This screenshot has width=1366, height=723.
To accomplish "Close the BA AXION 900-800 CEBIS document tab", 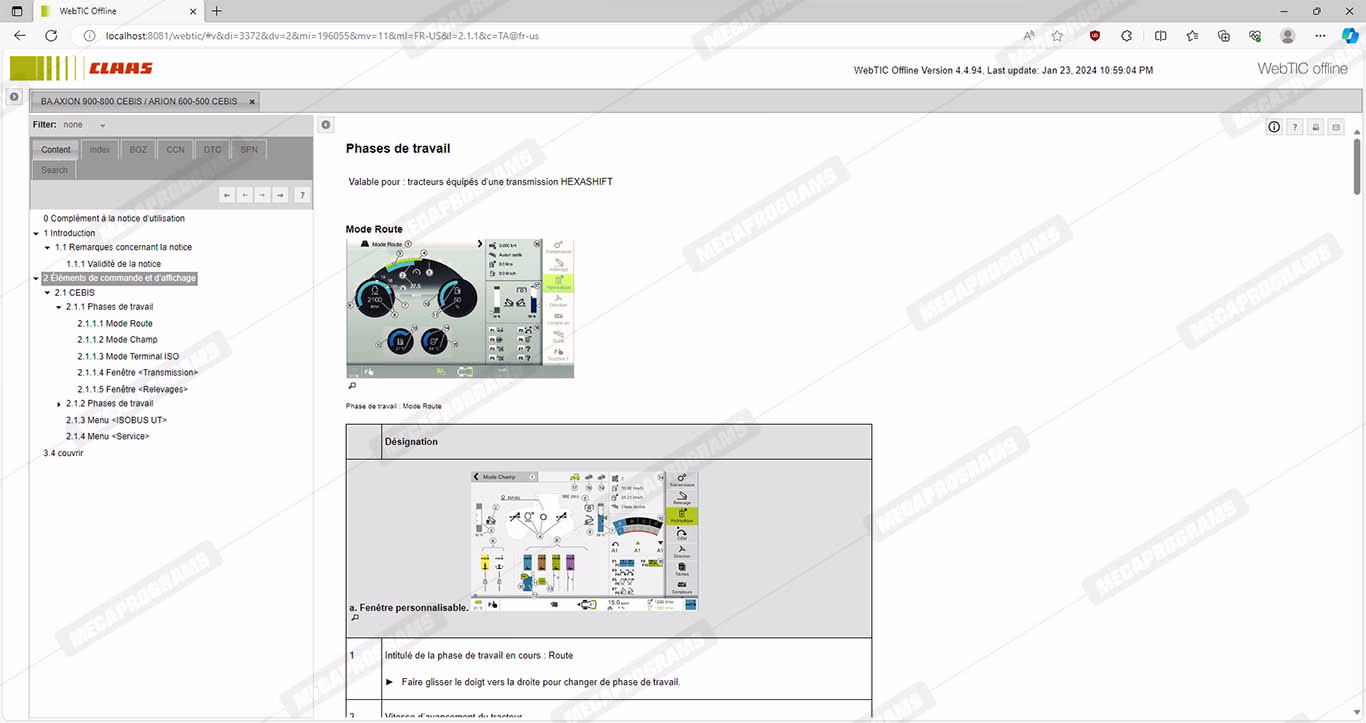I will [x=252, y=101].
